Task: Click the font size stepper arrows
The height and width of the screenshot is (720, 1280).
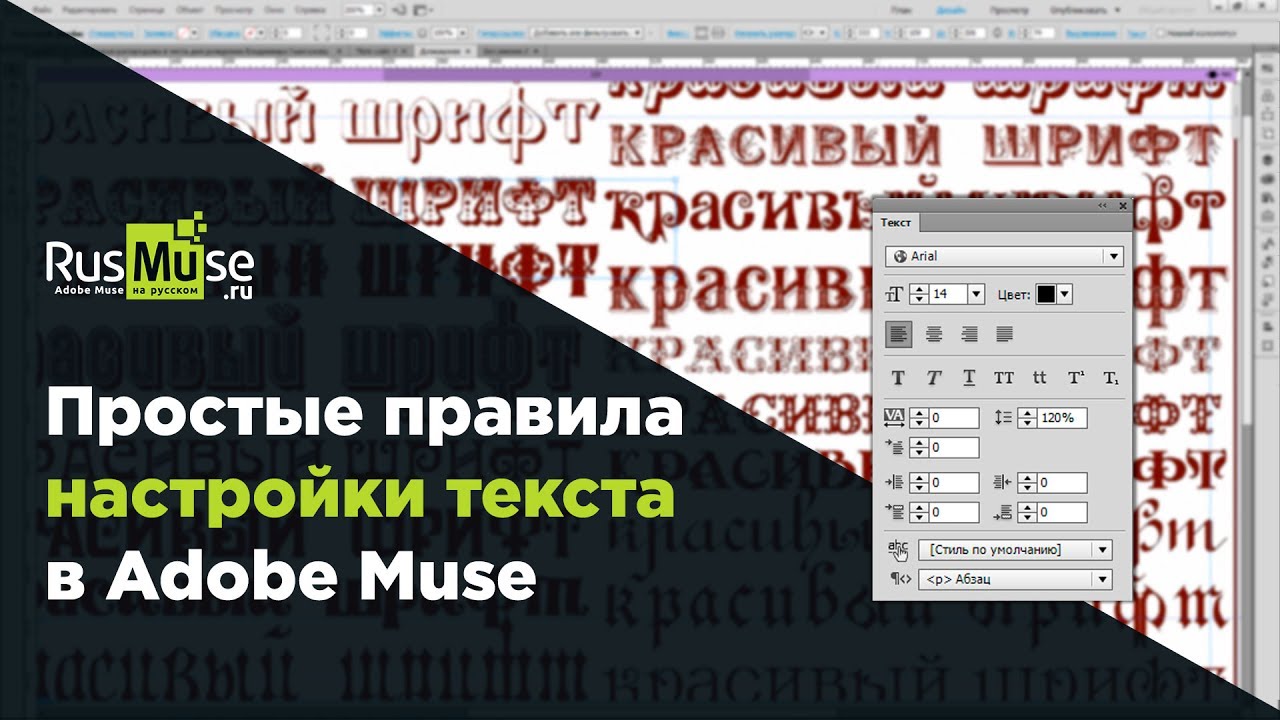Action: coord(919,294)
